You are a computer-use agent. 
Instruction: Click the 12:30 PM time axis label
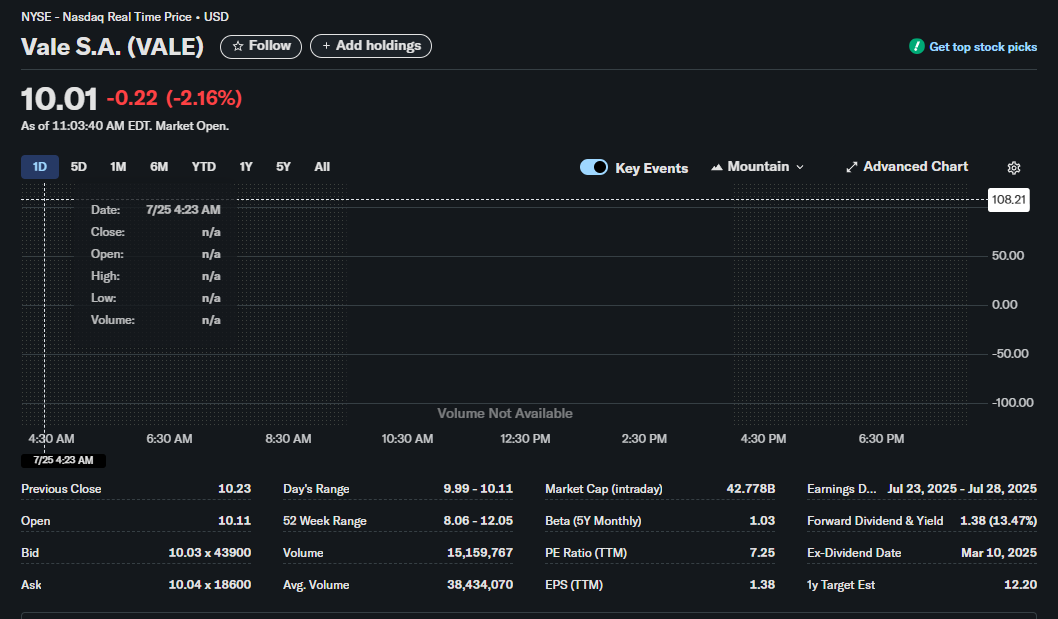tap(525, 439)
